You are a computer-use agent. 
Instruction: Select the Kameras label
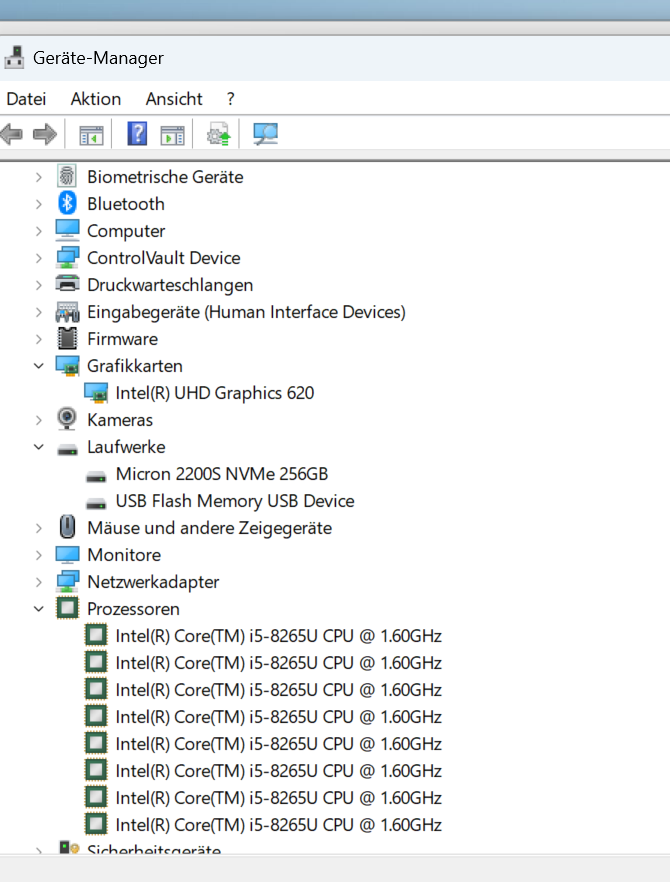coord(120,420)
